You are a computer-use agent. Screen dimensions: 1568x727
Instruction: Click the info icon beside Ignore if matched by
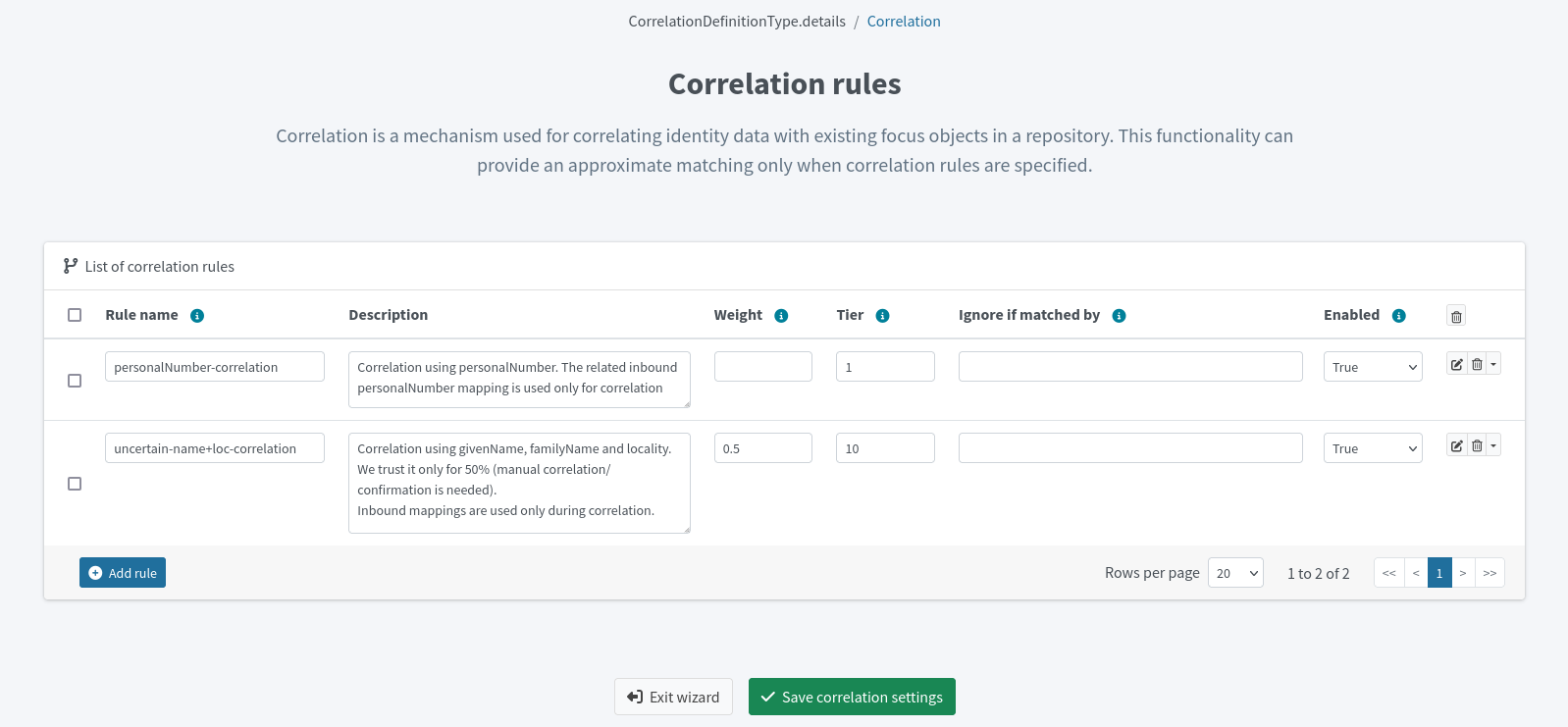(1120, 315)
